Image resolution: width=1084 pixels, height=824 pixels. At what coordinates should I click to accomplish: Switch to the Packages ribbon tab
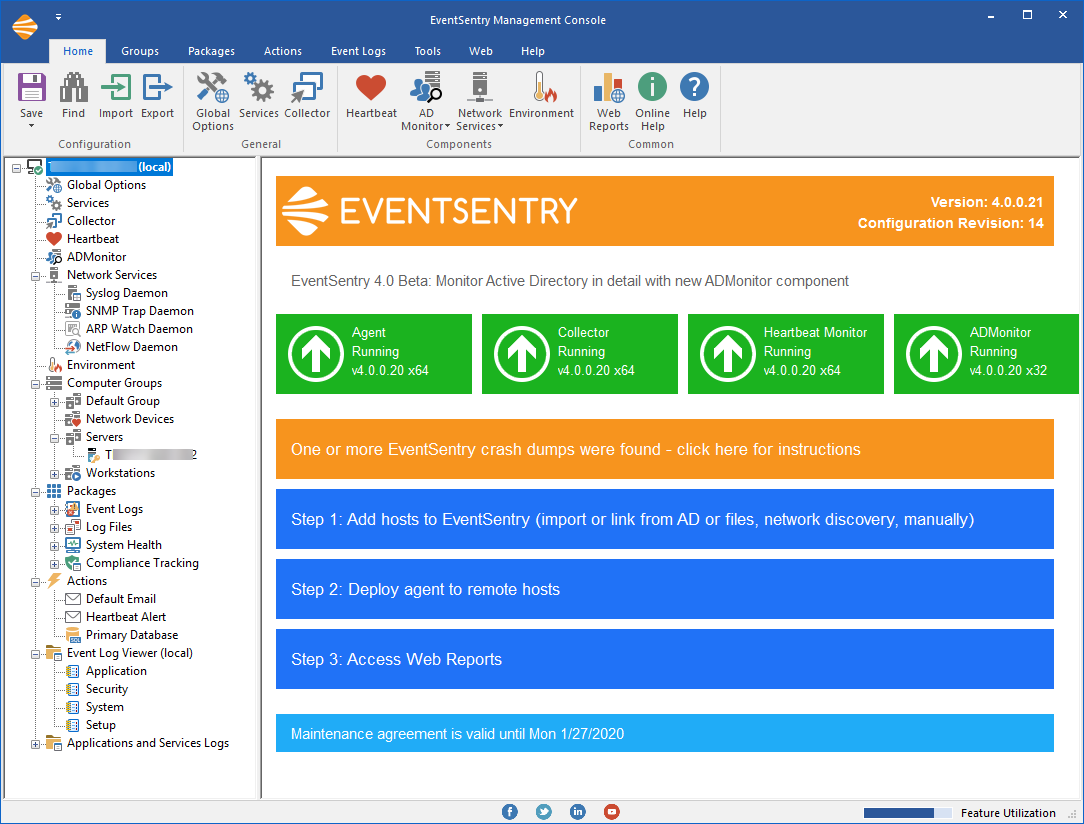coord(211,51)
